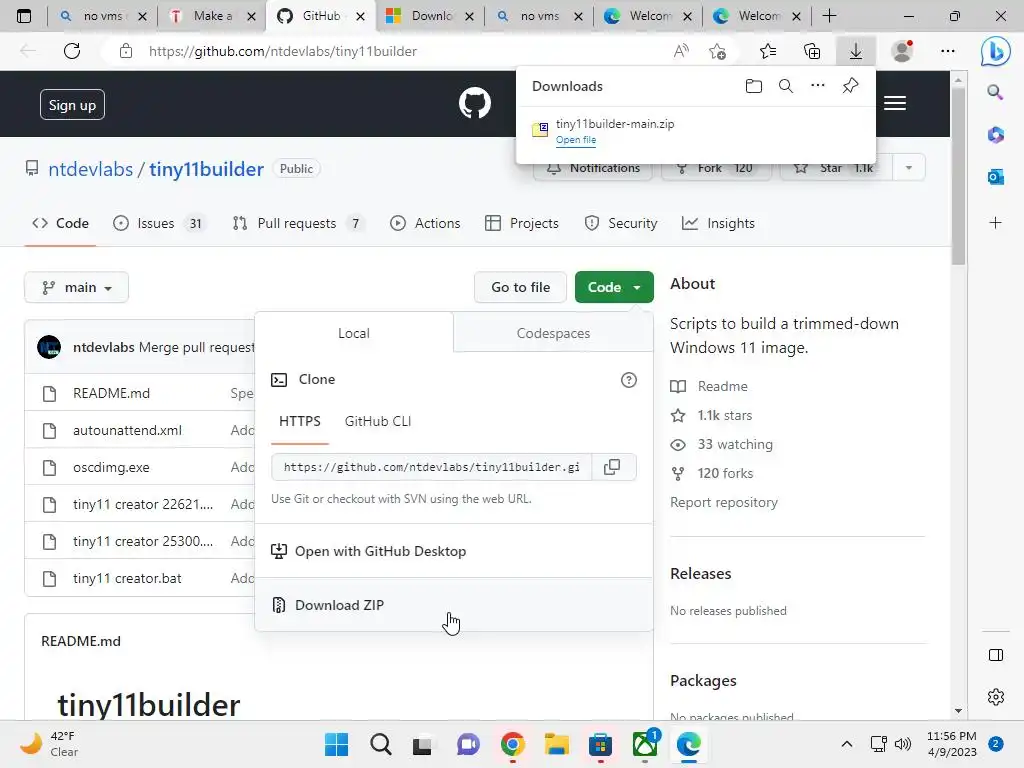Add this page to favorites
The image size is (1024, 768).
717,51
